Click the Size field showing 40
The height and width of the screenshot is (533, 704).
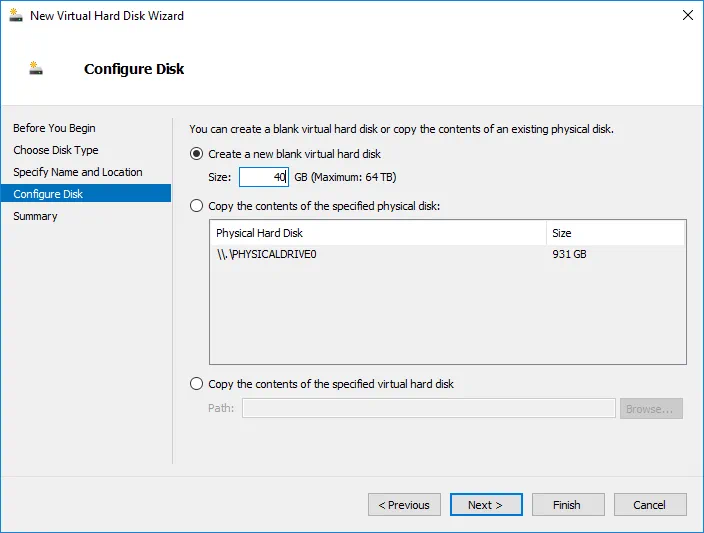(264, 177)
